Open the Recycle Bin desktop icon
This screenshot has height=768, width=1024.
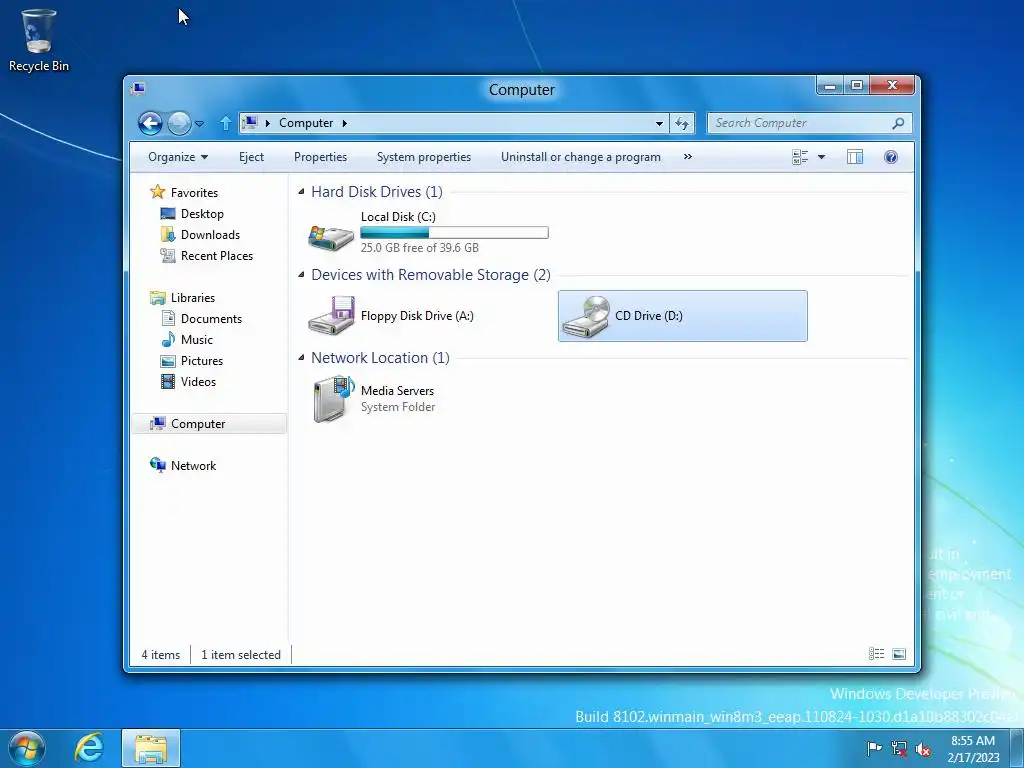(39, 40)
